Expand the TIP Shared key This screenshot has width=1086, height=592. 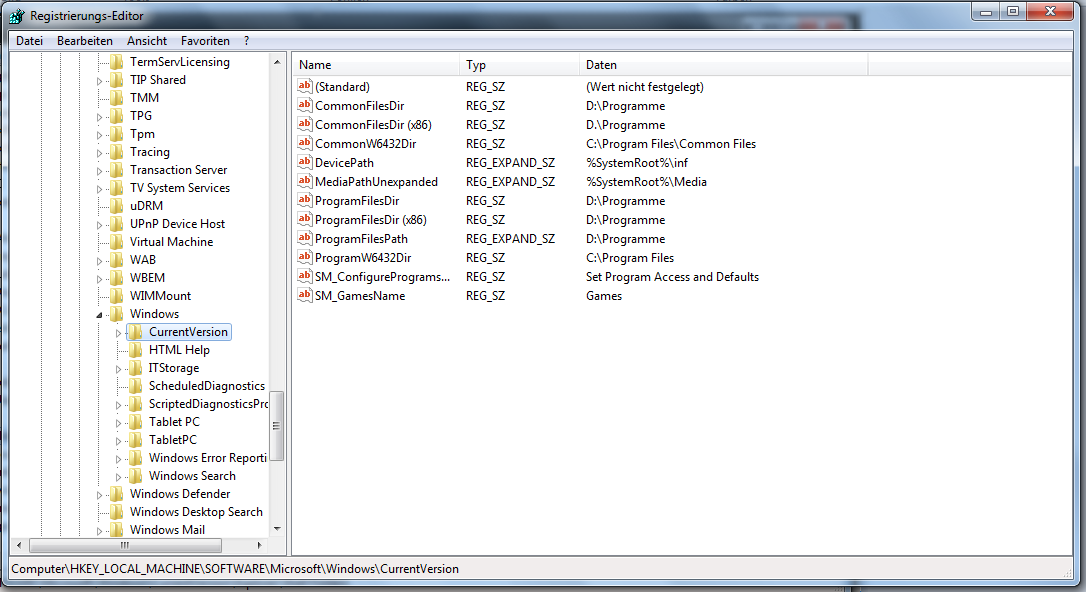click(99, 81)
